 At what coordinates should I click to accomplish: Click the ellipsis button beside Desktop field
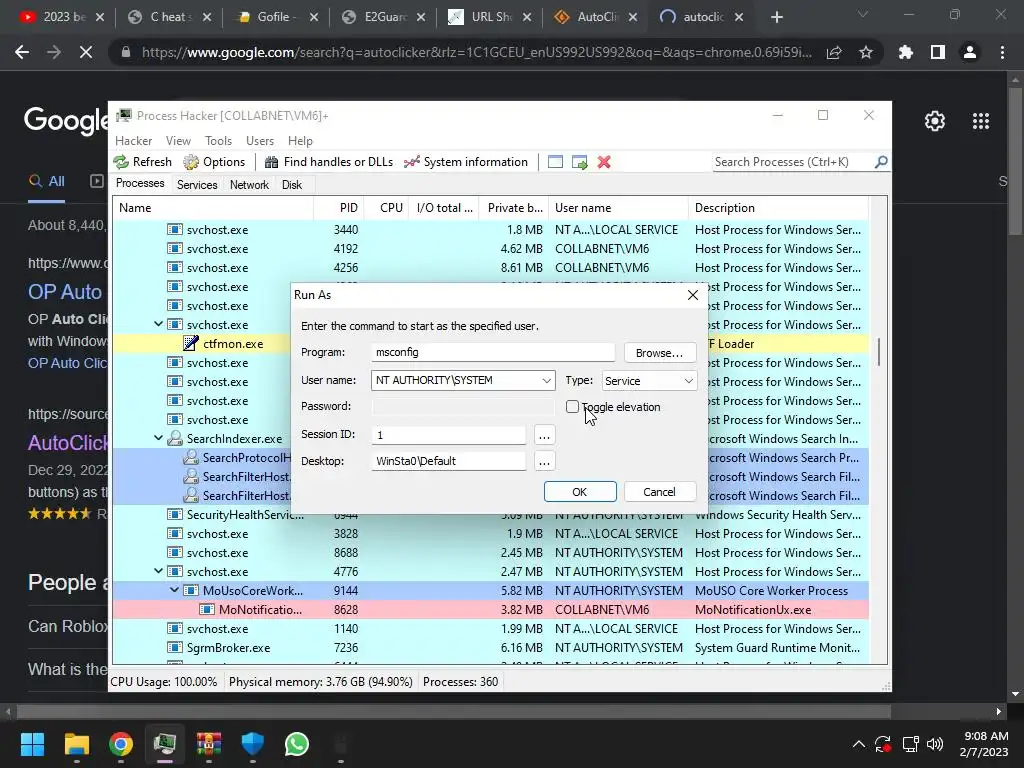pyautogui.click(x=544, y=461)
